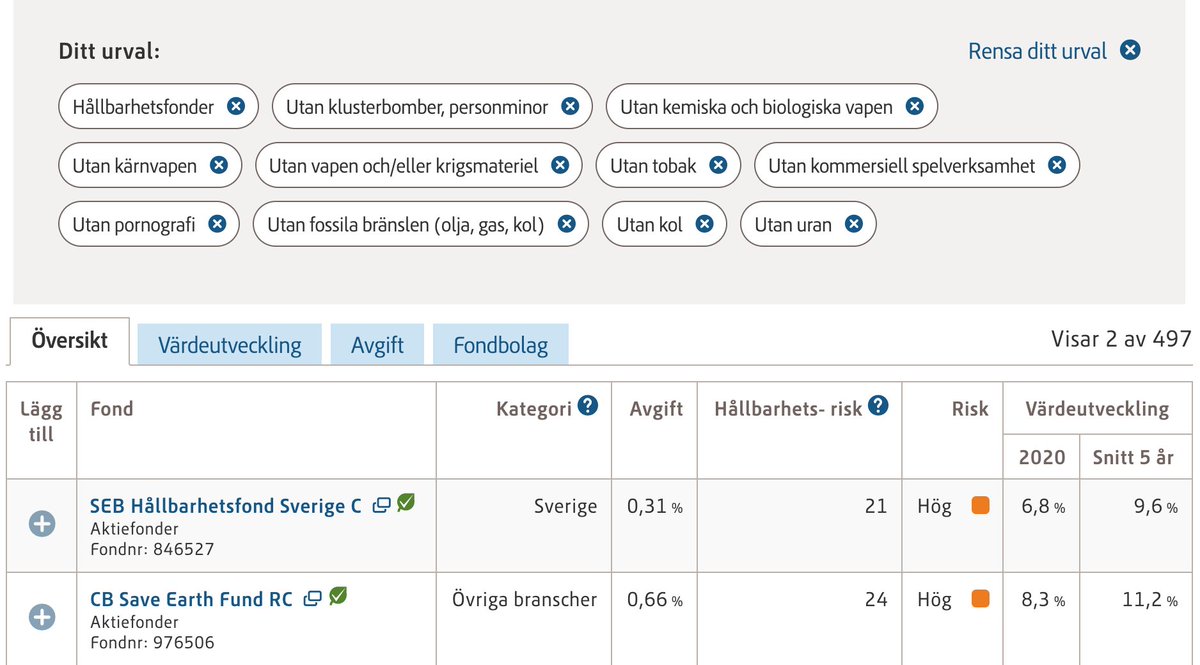Click the Visar 2 av 497 counter
This screenshot has width=1200, height=665.
coord(1121,339)
